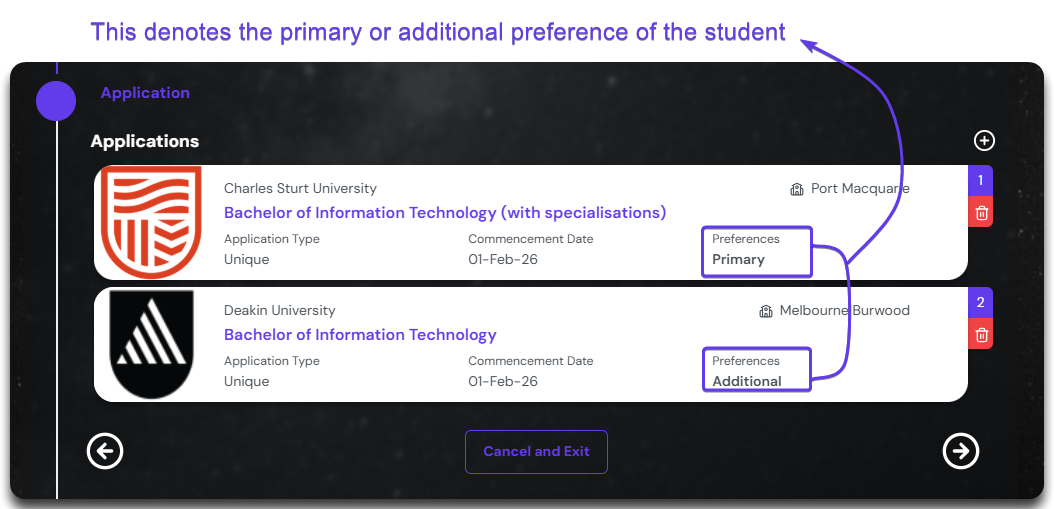Image resolution: width=1054 pixels, height=509 pixels.
Task: Select the Application step label
Action: point(145,93)
